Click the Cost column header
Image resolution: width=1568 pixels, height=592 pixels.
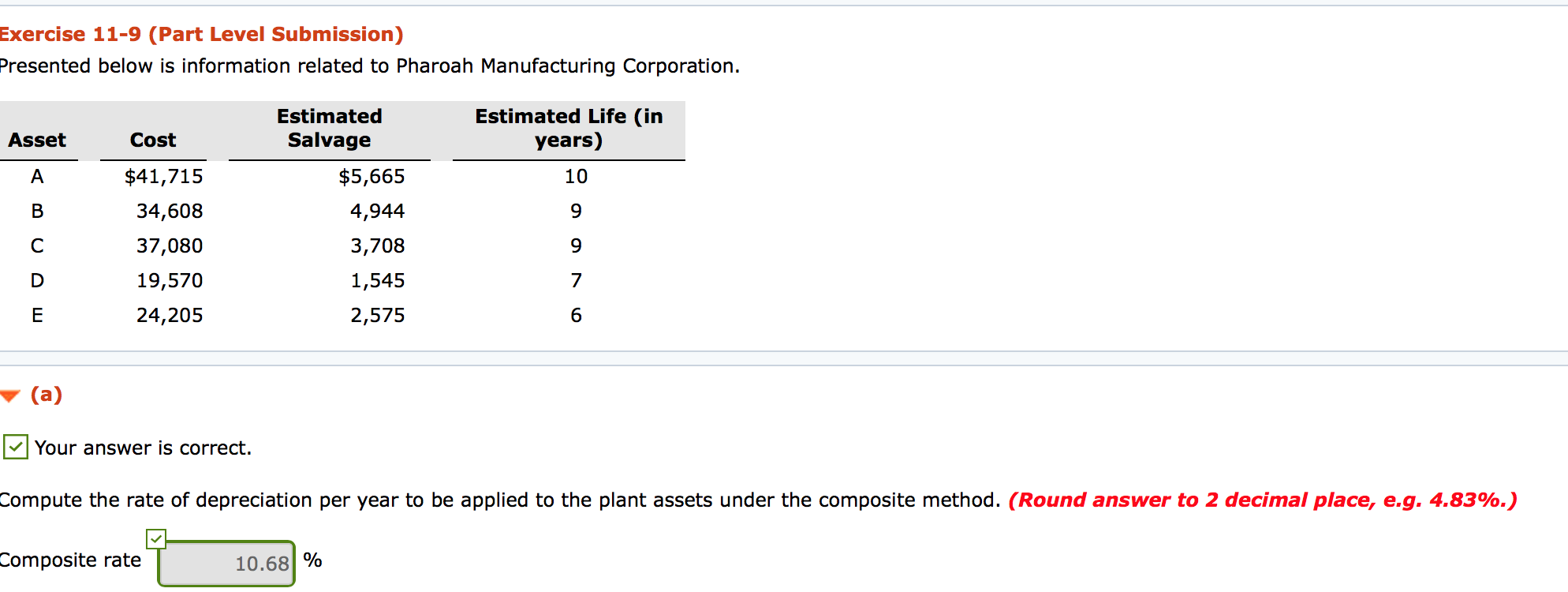tap(153, 140)
